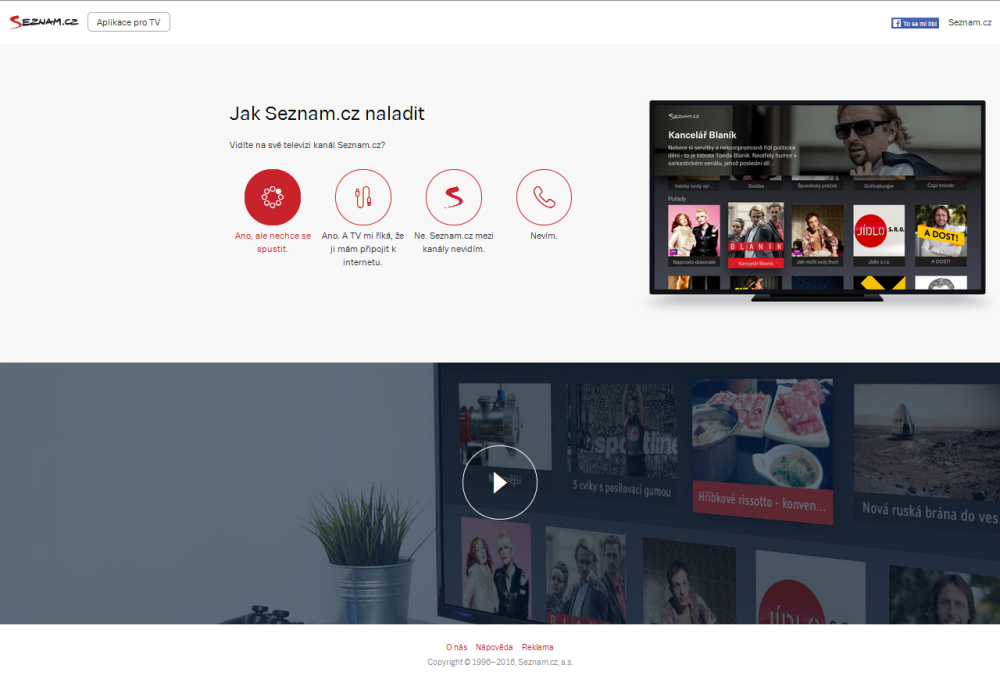Image resolution: width=1000 pixels, height=690 pixels.
Task: Click the Seznam.cz logo in header
Action: click(x=44, y=22)
